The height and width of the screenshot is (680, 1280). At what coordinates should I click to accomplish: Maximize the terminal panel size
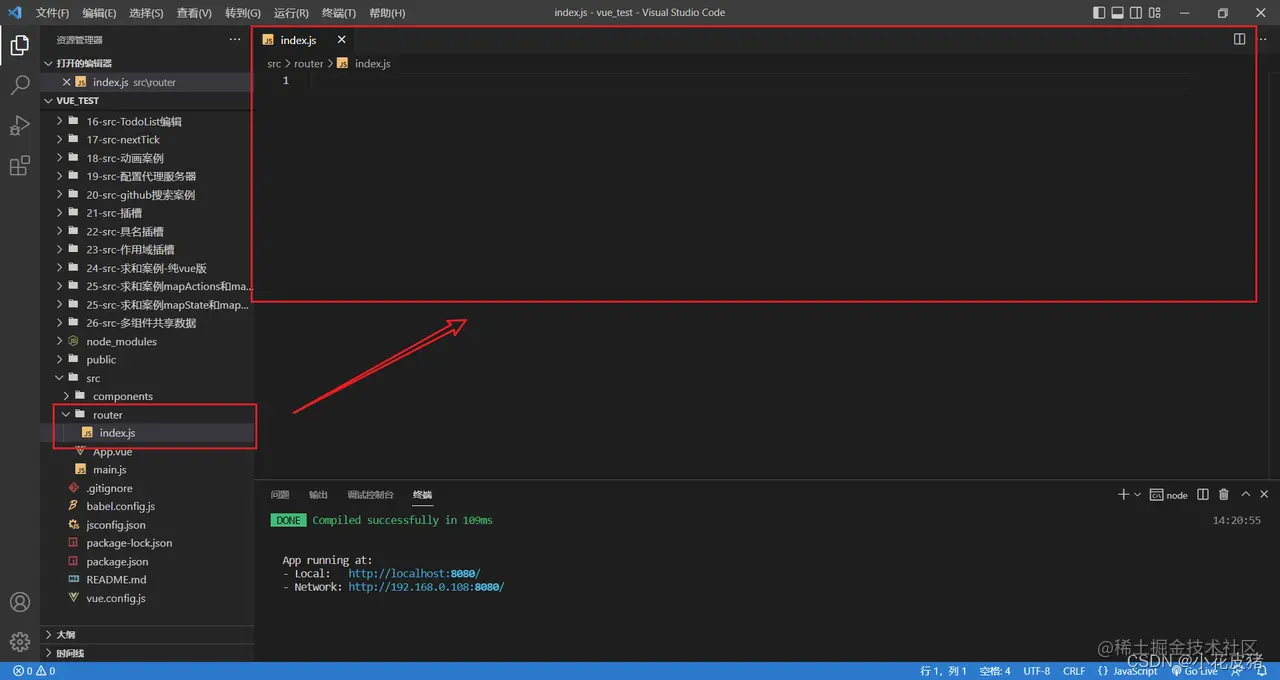tap(1246, 494)
